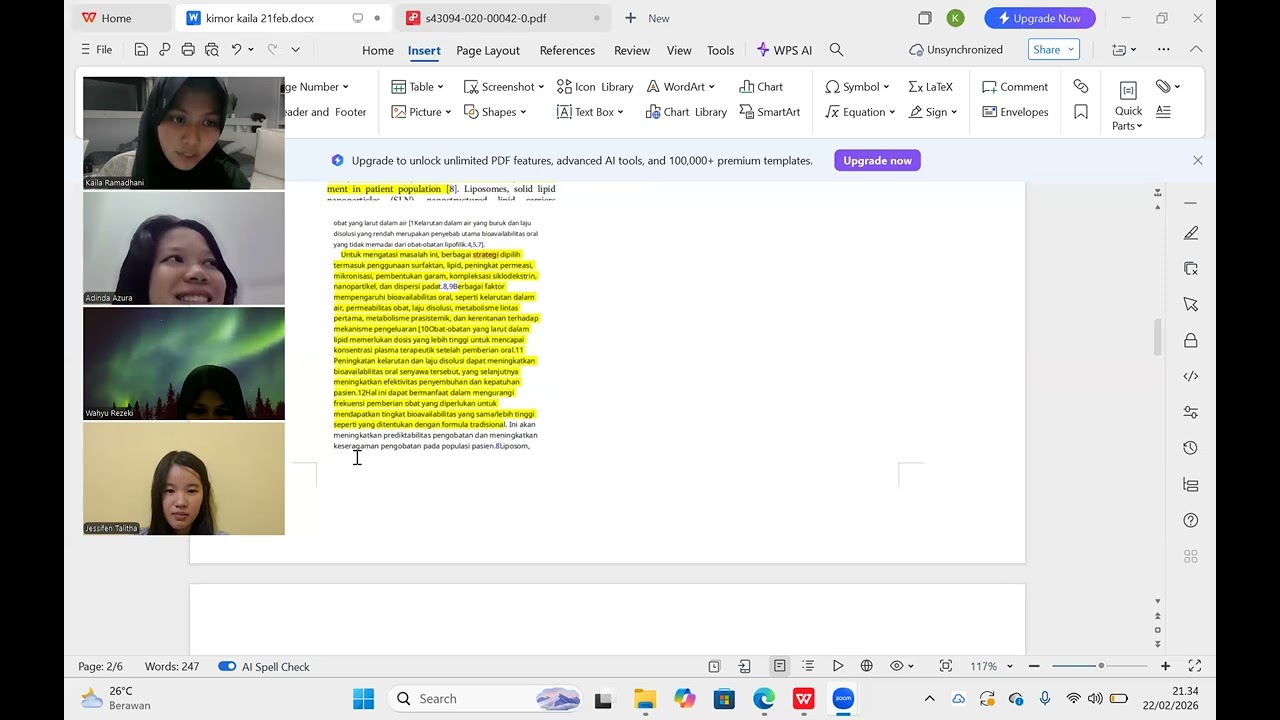The width and height of the screenshot is (1280, 720).
Task: Expand the Text Box dropdown
Action: point(591,112)
